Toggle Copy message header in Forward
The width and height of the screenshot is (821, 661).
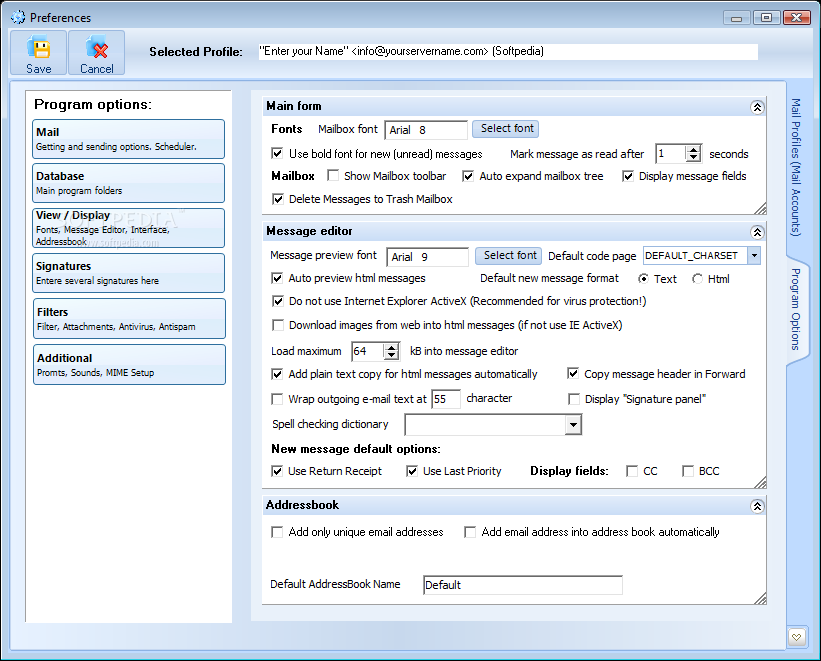[573, 373]
